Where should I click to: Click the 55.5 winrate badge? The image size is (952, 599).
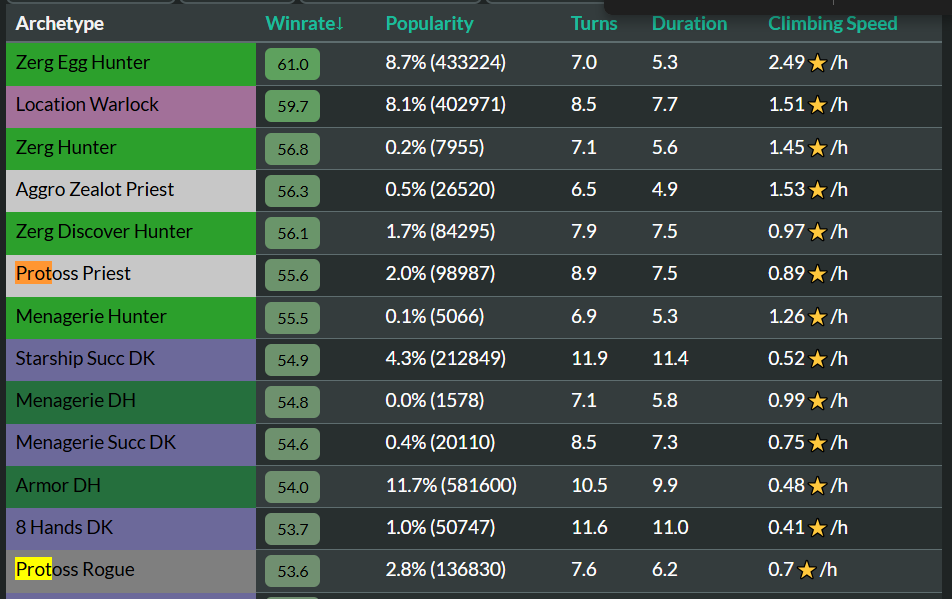click(293, 318)
